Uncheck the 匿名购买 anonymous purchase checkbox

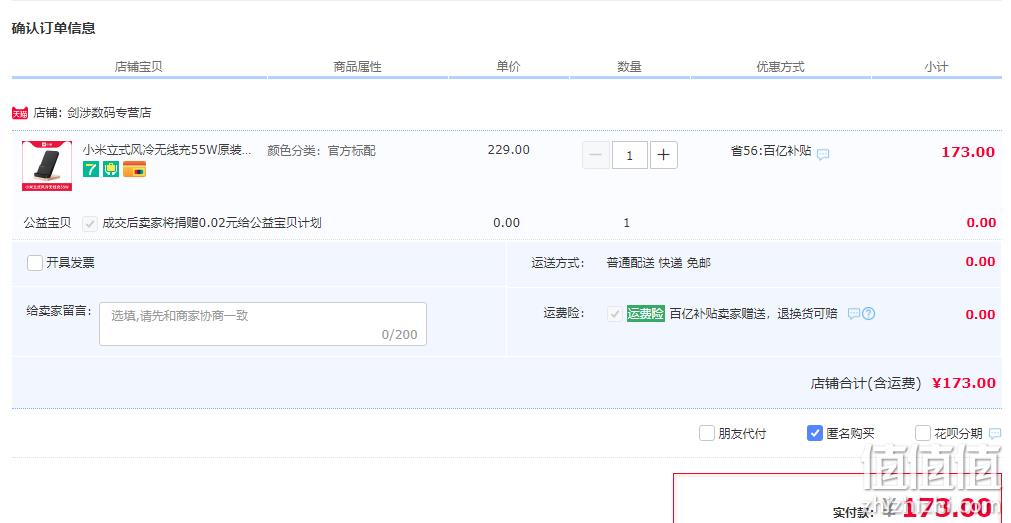814,433
